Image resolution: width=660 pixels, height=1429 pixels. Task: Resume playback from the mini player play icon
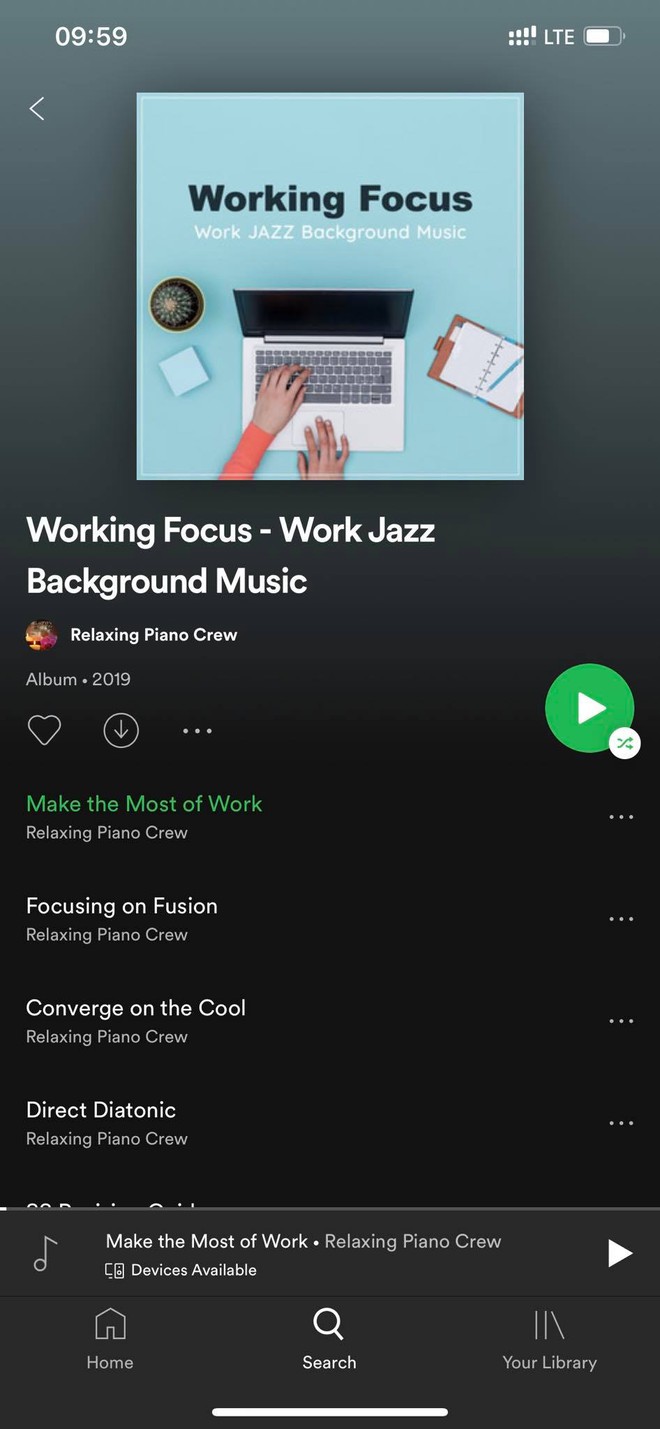tap(620, 1253)
